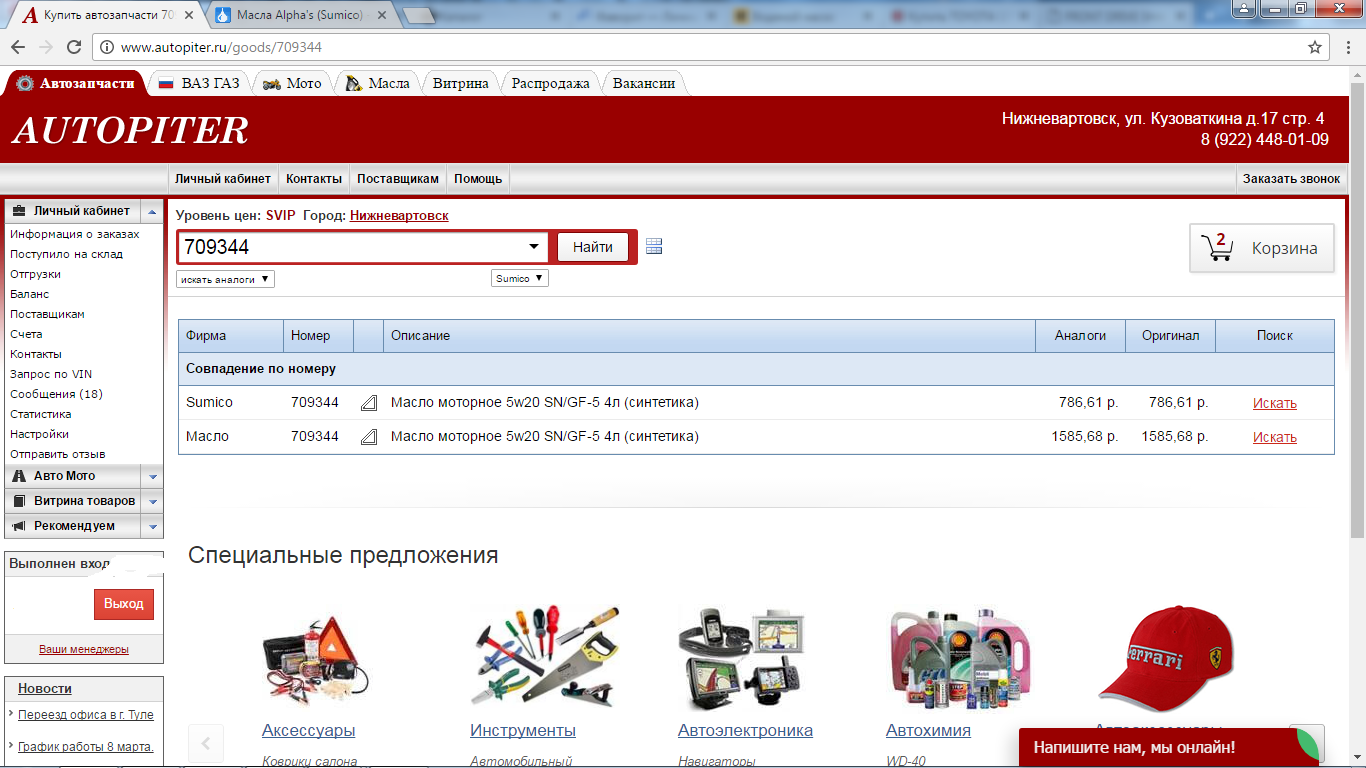Open Баланс in sidebar
This screenshot has height=768, width=1366.
(30, 294)
